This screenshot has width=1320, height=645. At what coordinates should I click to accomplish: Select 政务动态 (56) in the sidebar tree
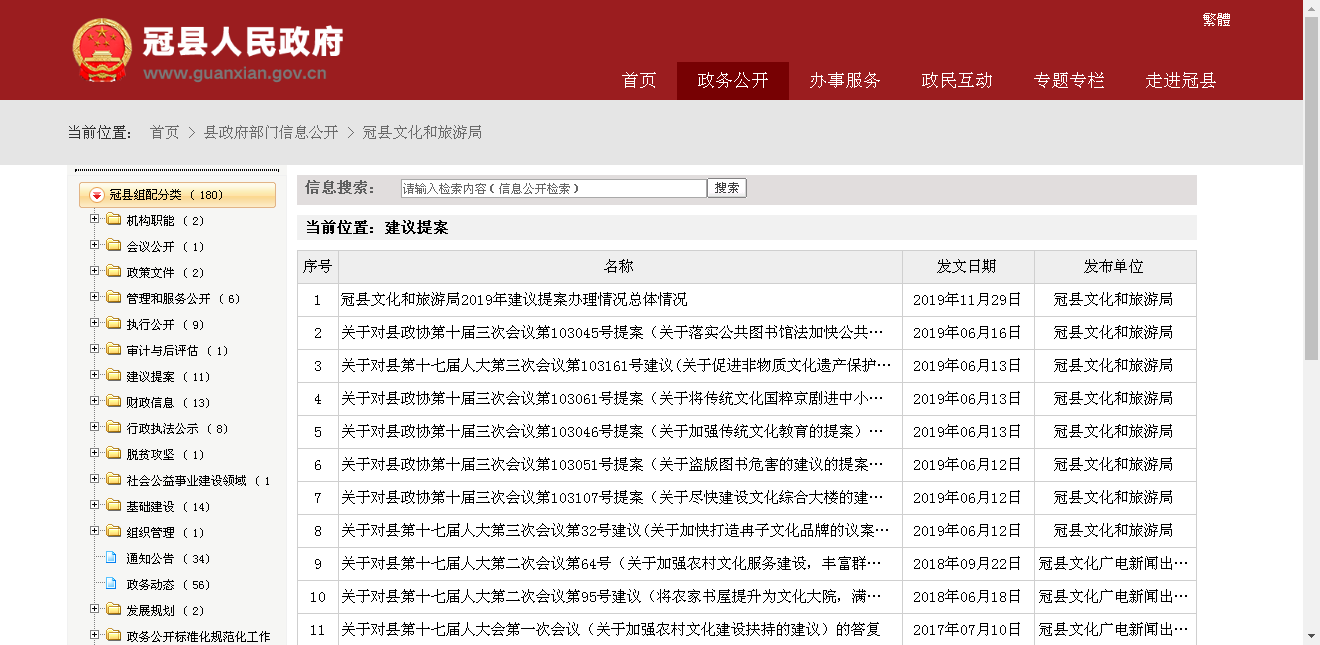tap(168, 585)
